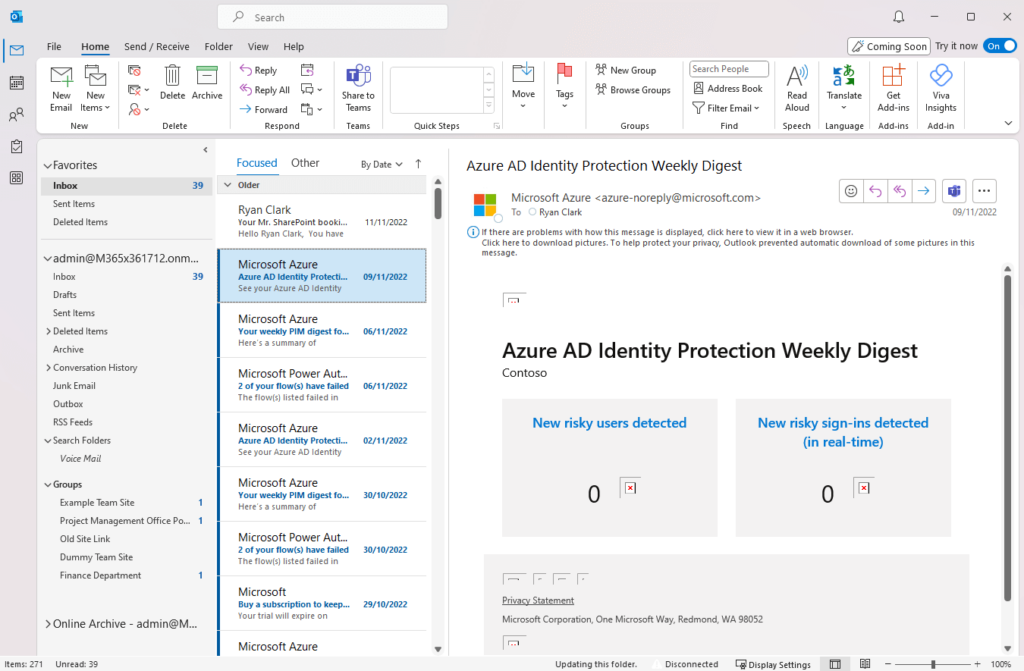Click New risky sign-ins detected link

[x=843, y=432]
